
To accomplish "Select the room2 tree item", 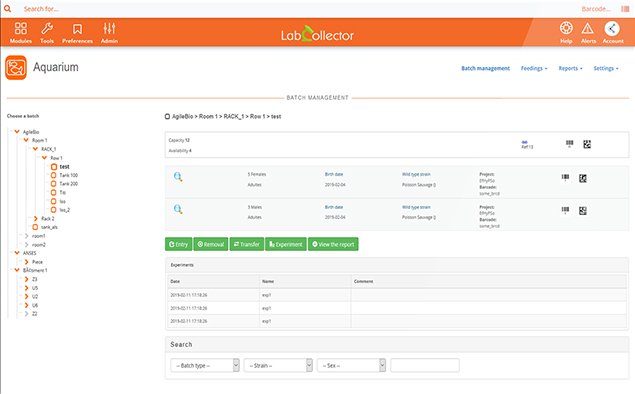I will click(x=39, y=245).
